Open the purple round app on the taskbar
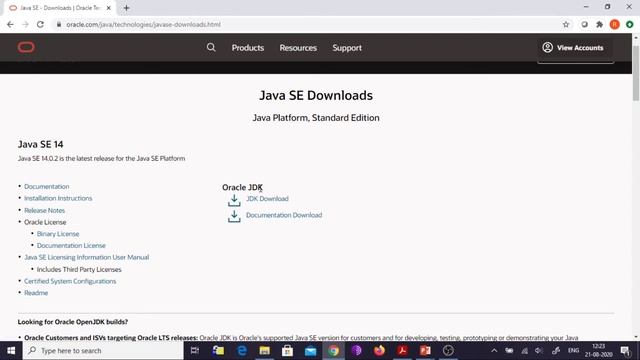The image size is (640, 360). [x=356, y=351]
